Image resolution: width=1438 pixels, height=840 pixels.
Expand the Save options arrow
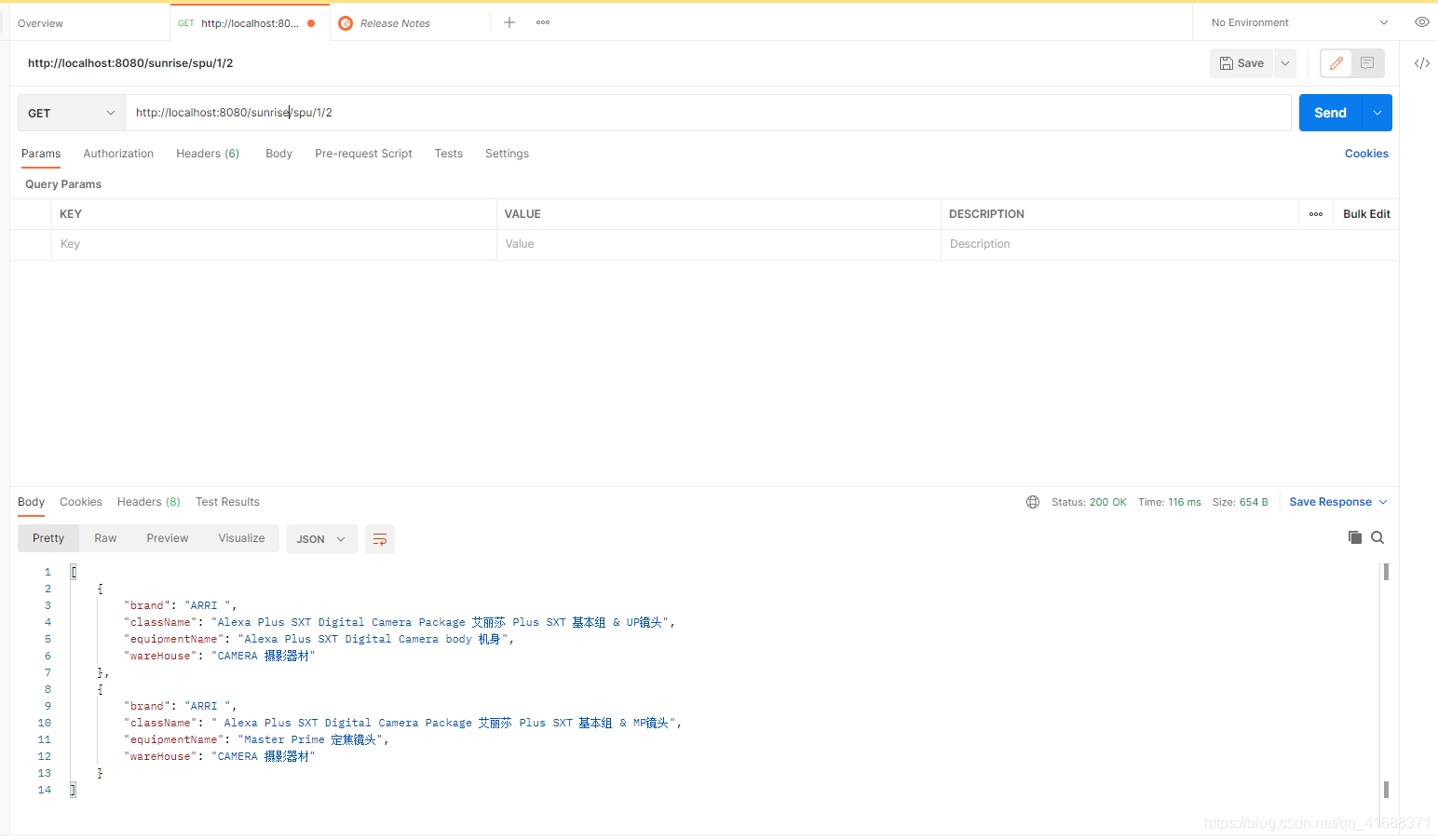1285,63
